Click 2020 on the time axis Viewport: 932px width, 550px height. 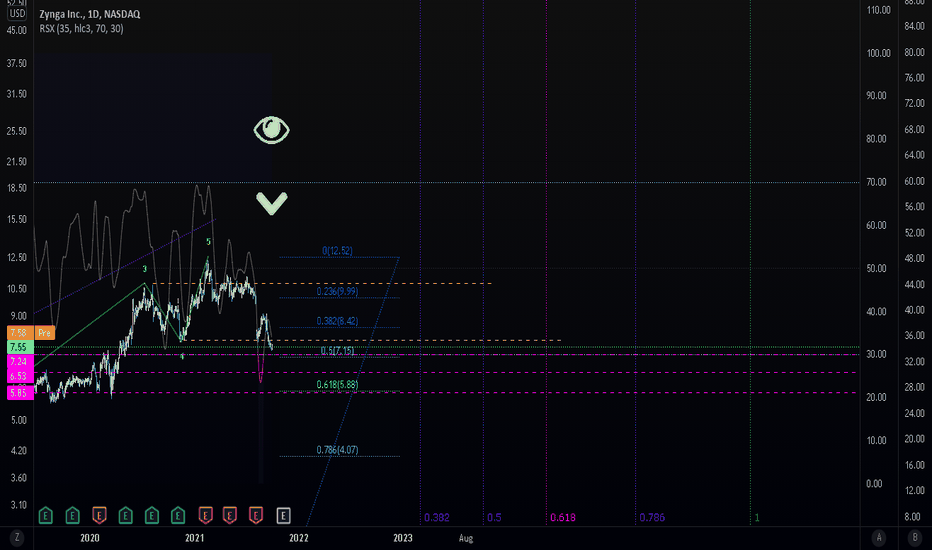(90, 538)
